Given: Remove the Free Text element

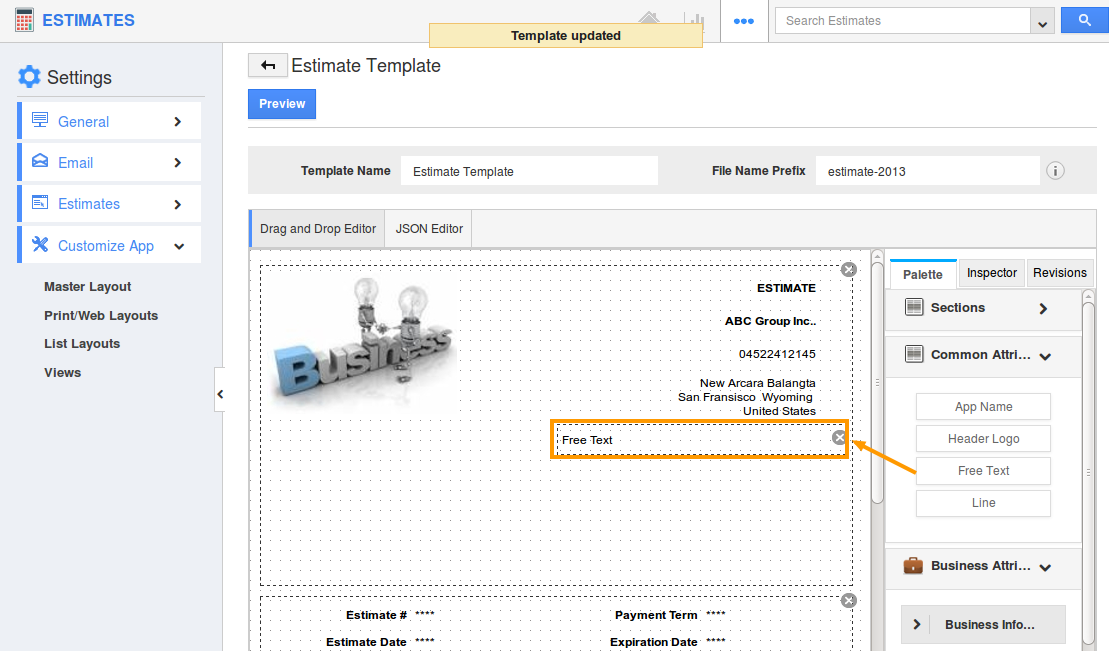Looking at the screenshot, I should point(839,438).
